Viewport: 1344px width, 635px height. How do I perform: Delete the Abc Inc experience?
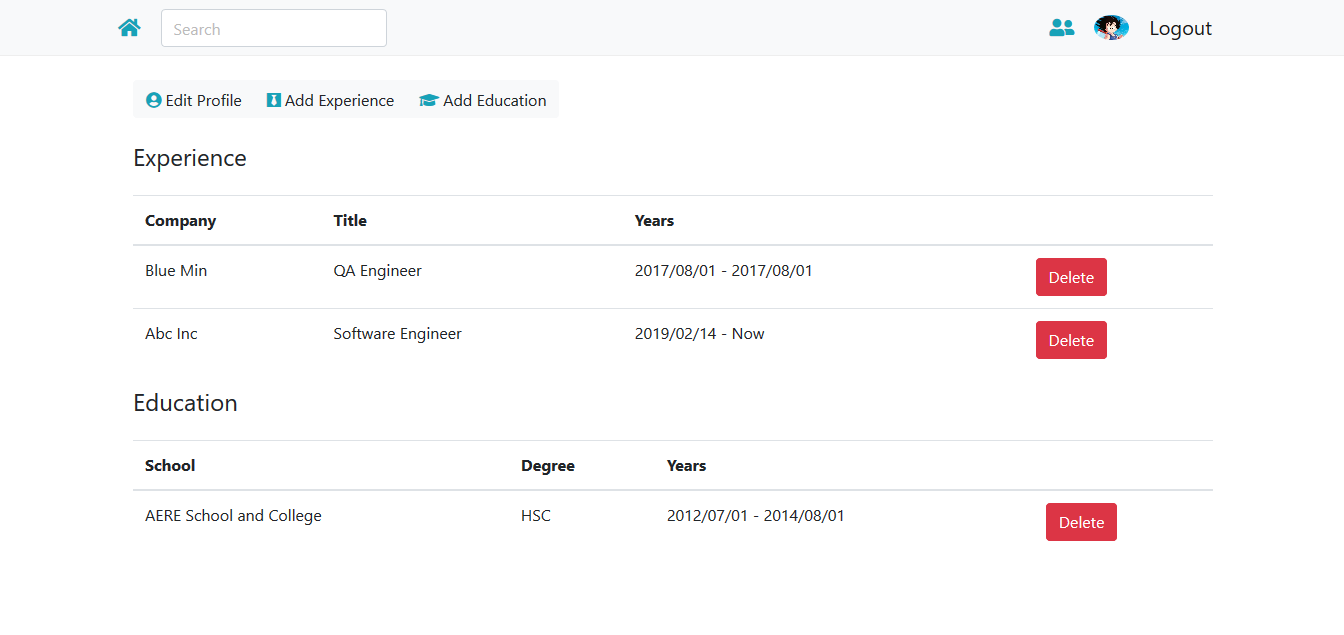(x=1071, y=340)
